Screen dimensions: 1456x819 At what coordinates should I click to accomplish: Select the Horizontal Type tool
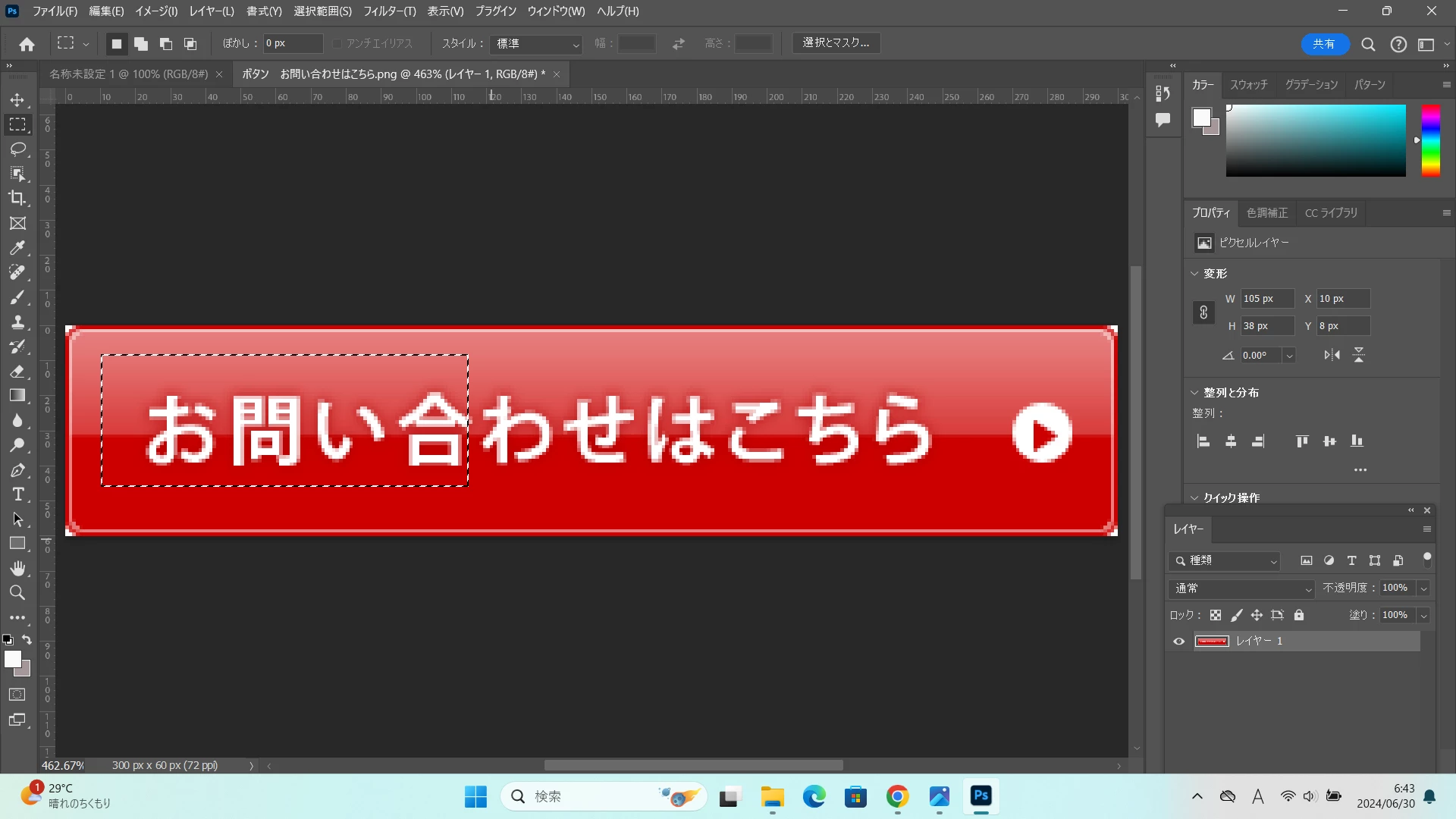[17, 494]
